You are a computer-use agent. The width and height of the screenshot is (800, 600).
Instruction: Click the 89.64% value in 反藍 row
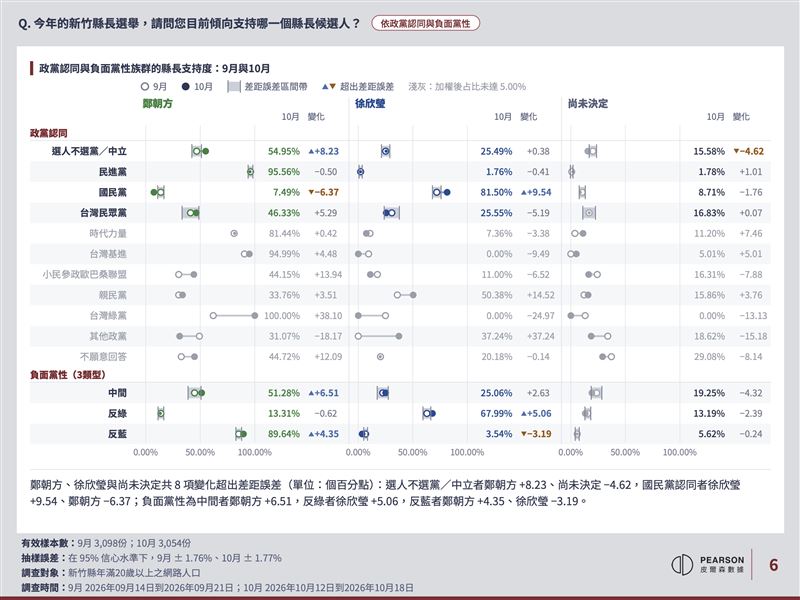click(284, 434)
